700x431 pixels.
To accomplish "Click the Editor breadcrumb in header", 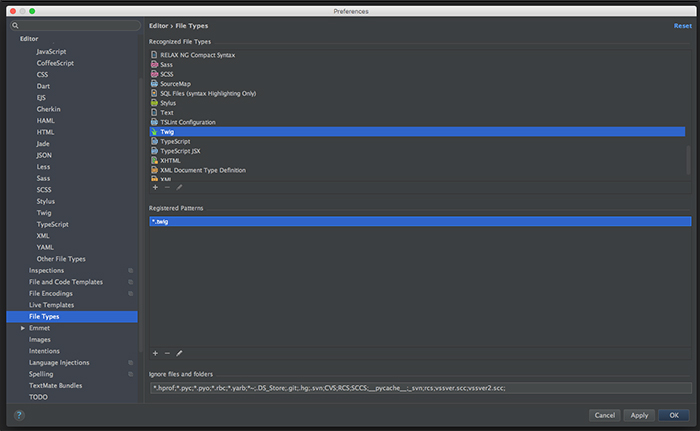I will (158, 26).
